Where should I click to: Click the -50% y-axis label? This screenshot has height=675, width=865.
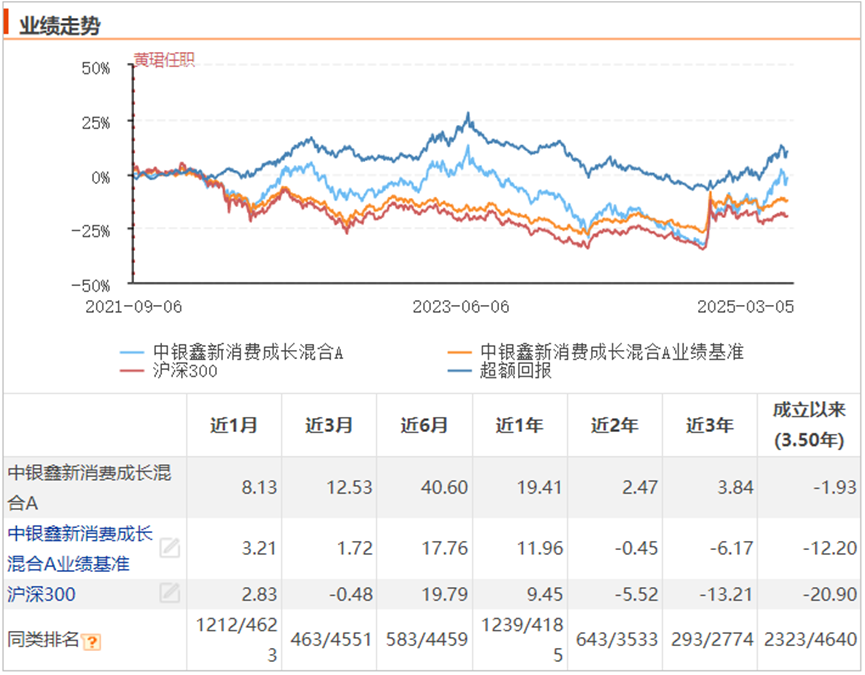91,286
